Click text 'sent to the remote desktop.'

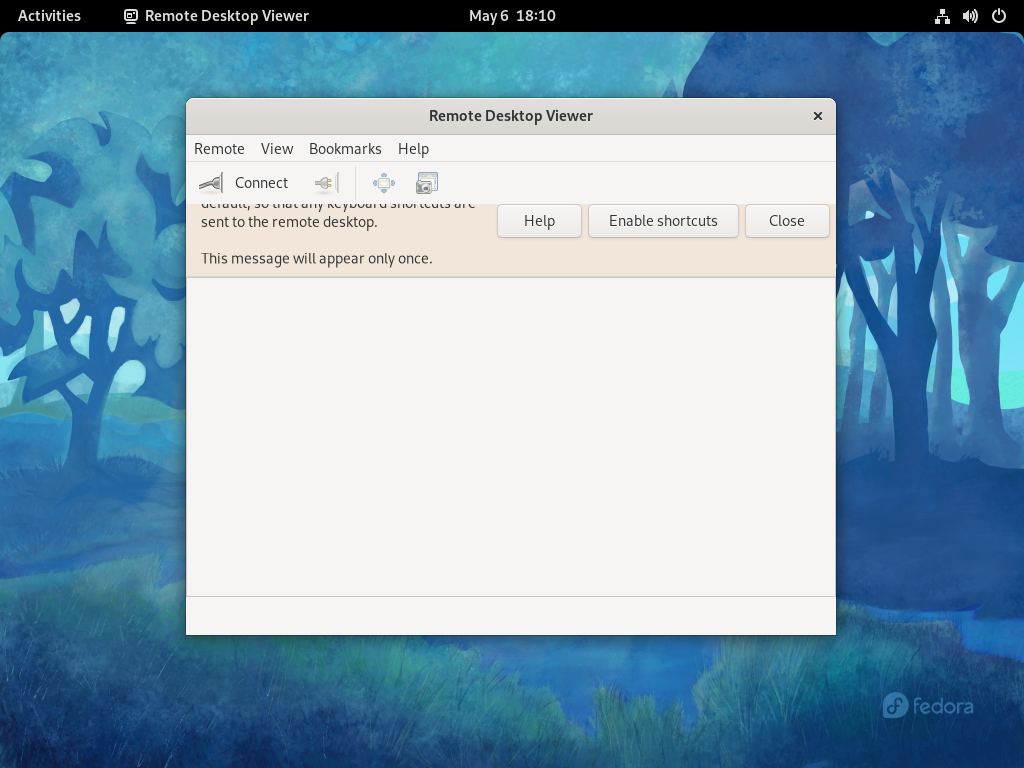289,222
